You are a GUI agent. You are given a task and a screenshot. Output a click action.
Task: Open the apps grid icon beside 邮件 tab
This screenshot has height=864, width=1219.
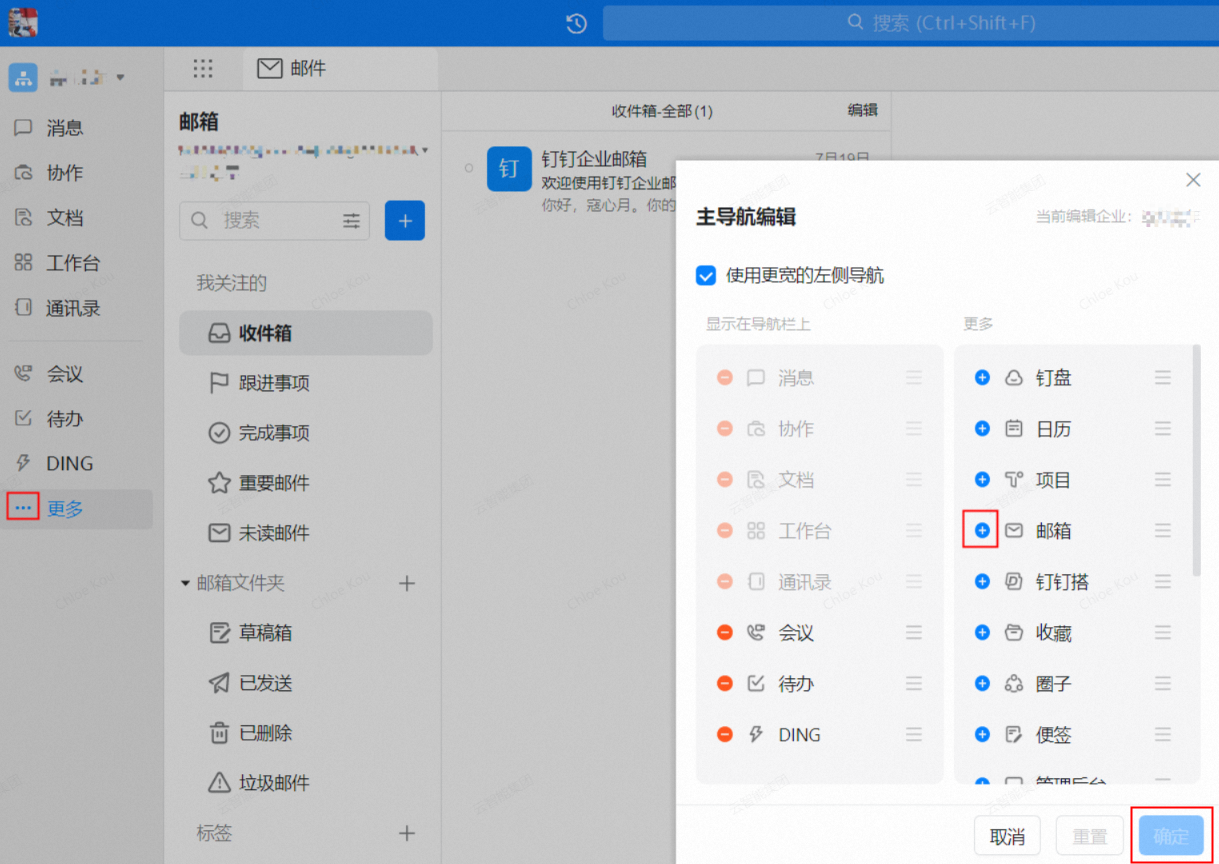coord(203,68)
